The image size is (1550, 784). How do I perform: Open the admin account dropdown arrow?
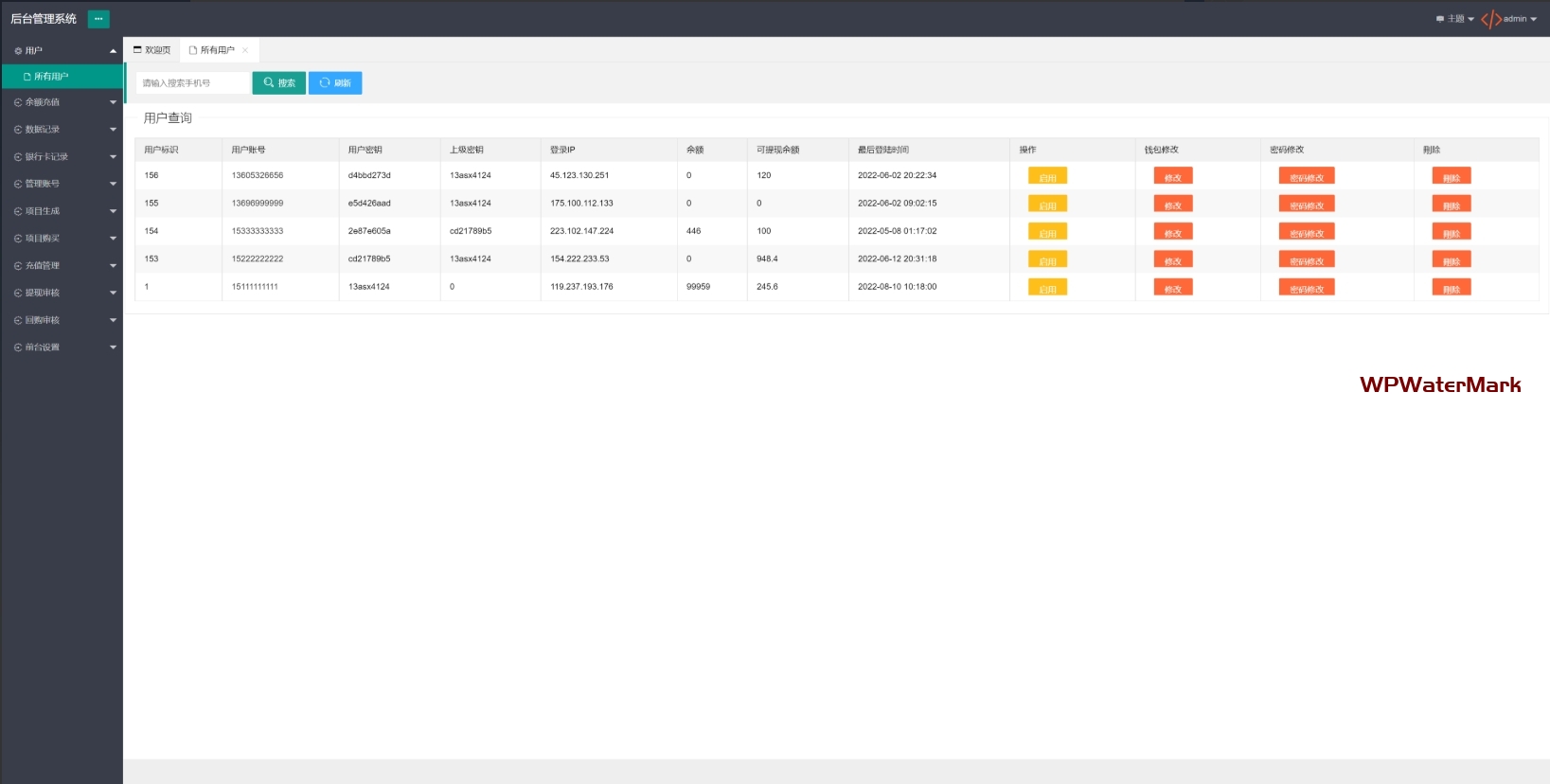[x=1534, y=19]
